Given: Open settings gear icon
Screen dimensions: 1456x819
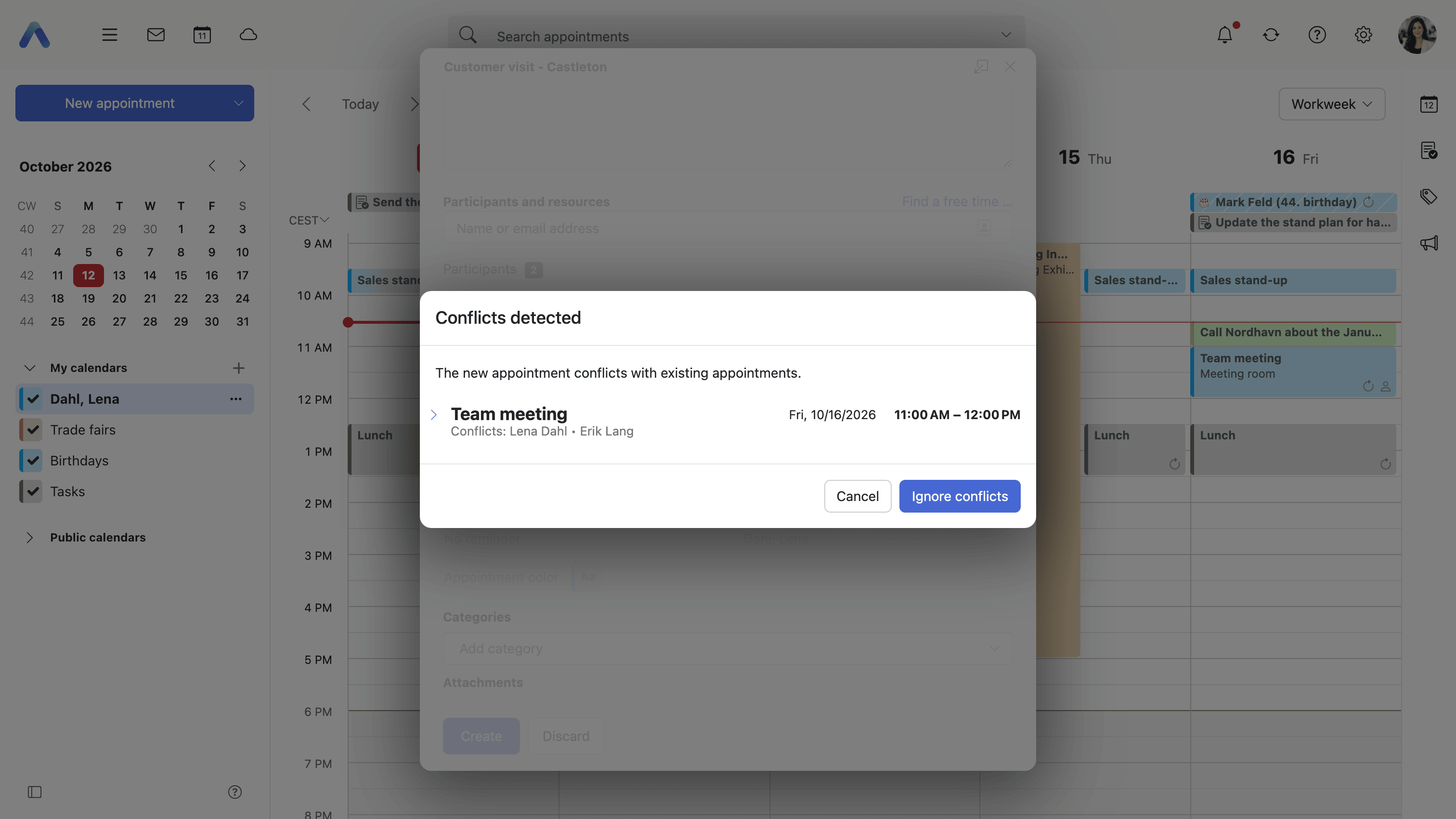Looking at the screenshot, I should tap(1363, 35).
